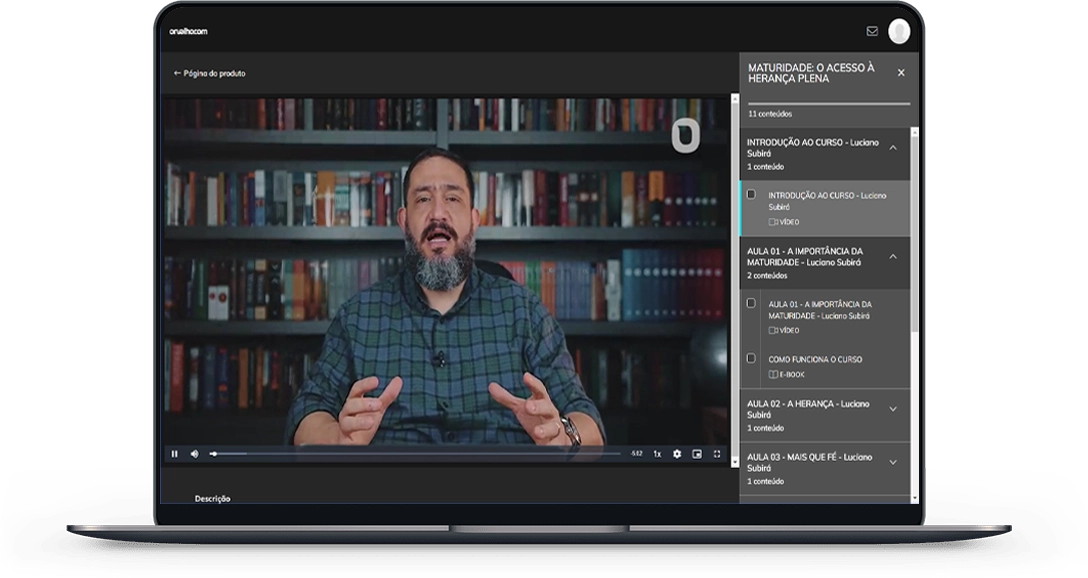Click the orualho.com logo
Viewport: 1088px width, 578px height.
pyautogui.click(x=189, y=32)
